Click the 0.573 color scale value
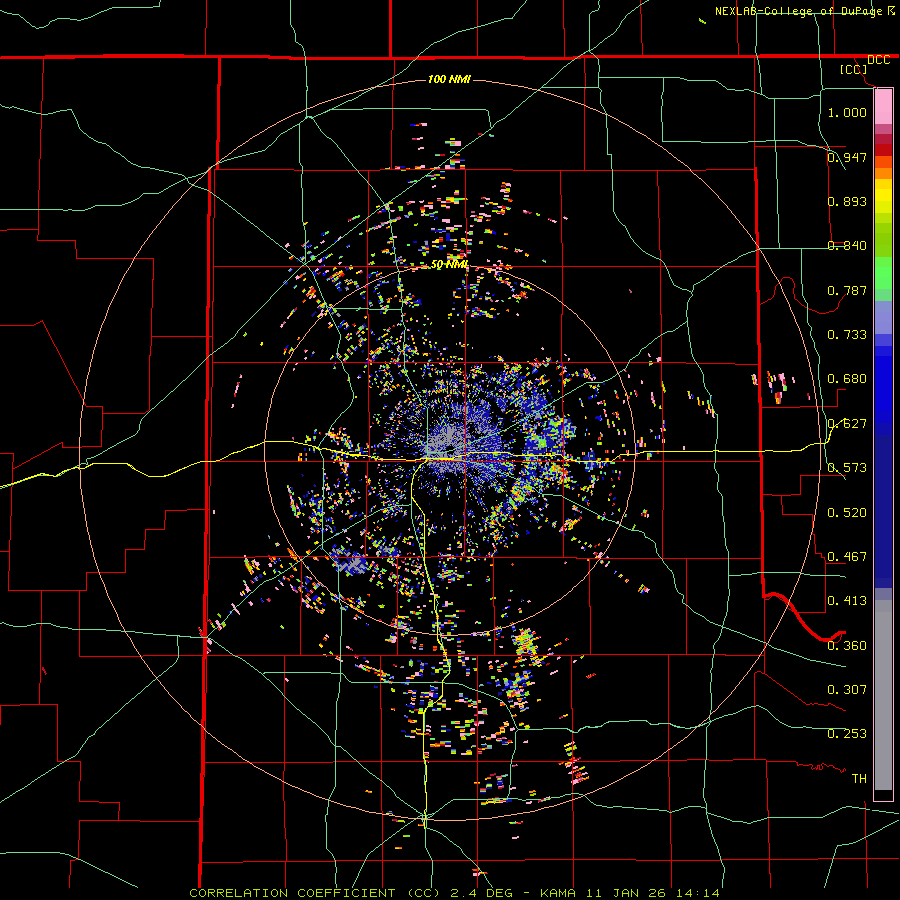Viewport: 900px width, 900px height. pos(847,468)
